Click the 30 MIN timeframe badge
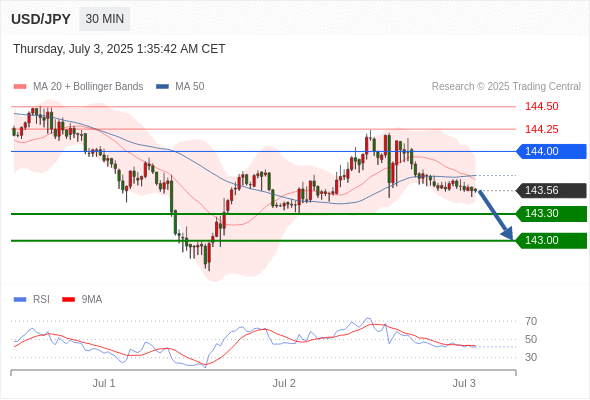This screenshot has height=400, width=590. click(x=105, y=19)
